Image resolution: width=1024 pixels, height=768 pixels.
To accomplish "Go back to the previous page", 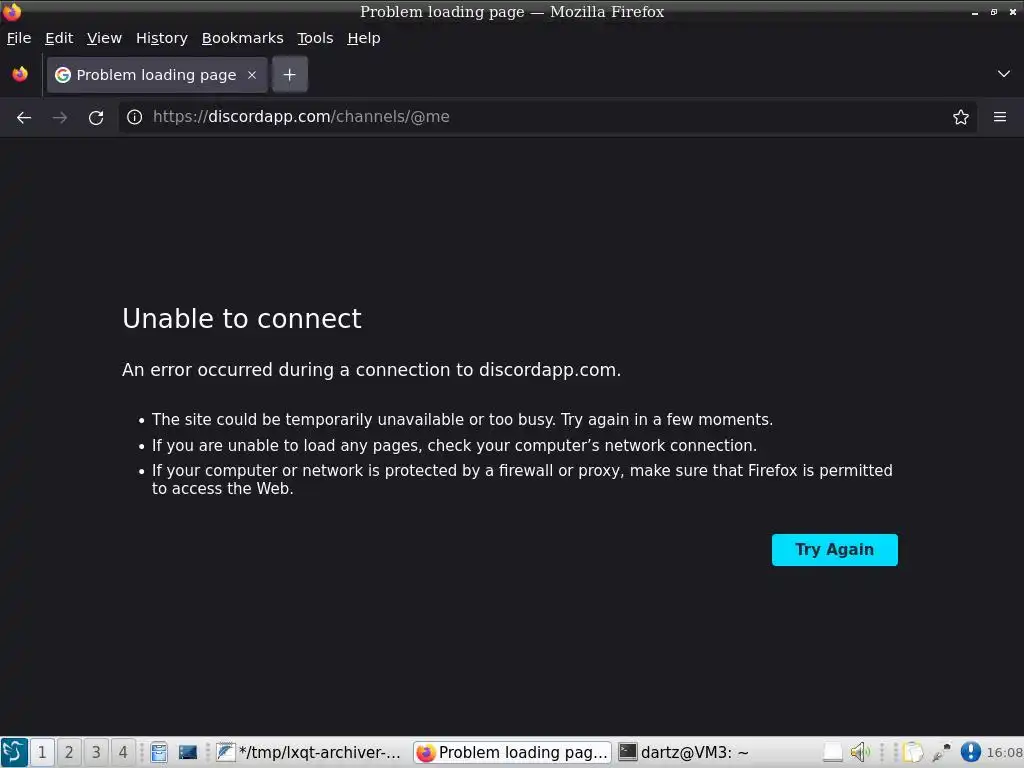I will [x=24, y=118].
